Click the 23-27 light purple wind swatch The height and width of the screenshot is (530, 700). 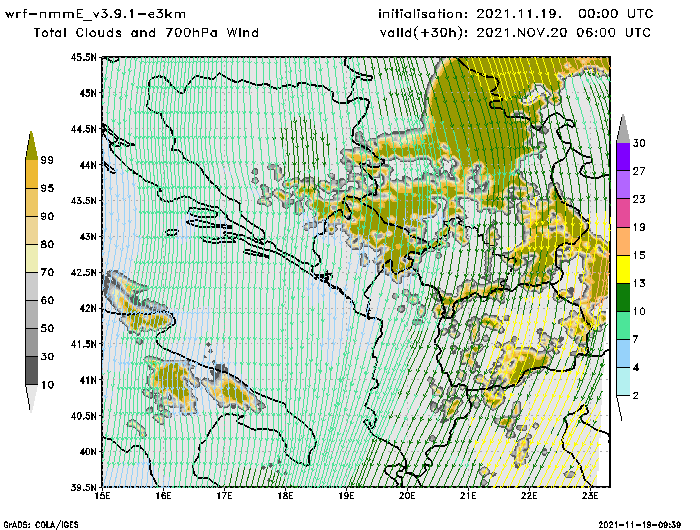click(x=623, y=185)
